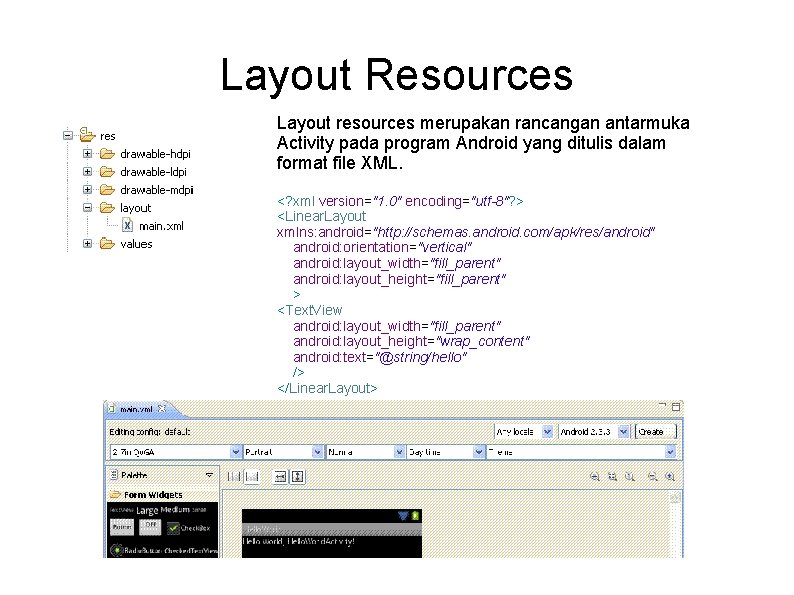Open the Android 2.3.3 target dropdown

(x=593, y=431)
